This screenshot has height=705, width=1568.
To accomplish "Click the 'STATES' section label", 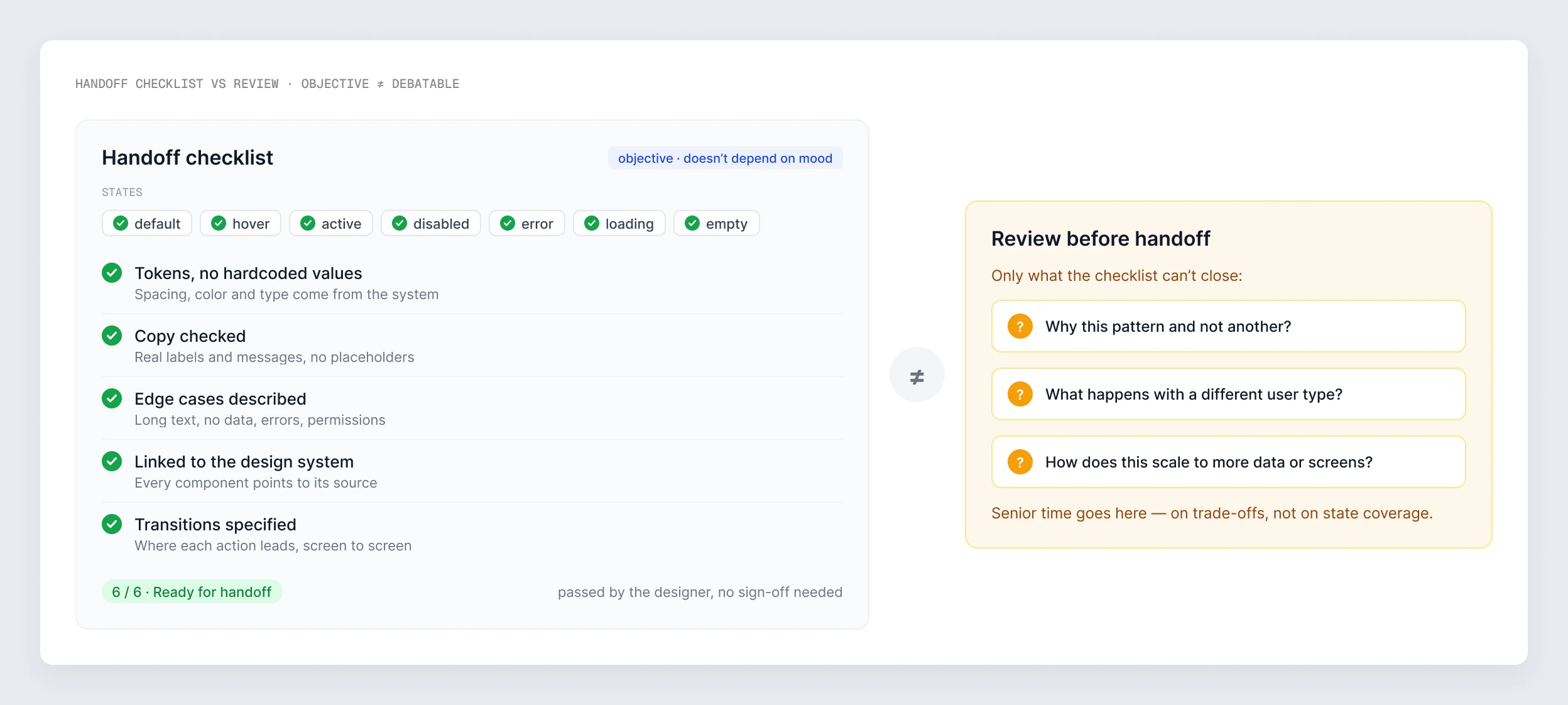I will (x=122, y=192).
